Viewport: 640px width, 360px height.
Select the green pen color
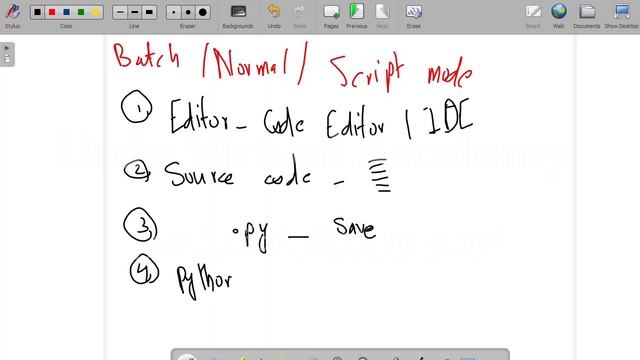[x=81, y=12]
